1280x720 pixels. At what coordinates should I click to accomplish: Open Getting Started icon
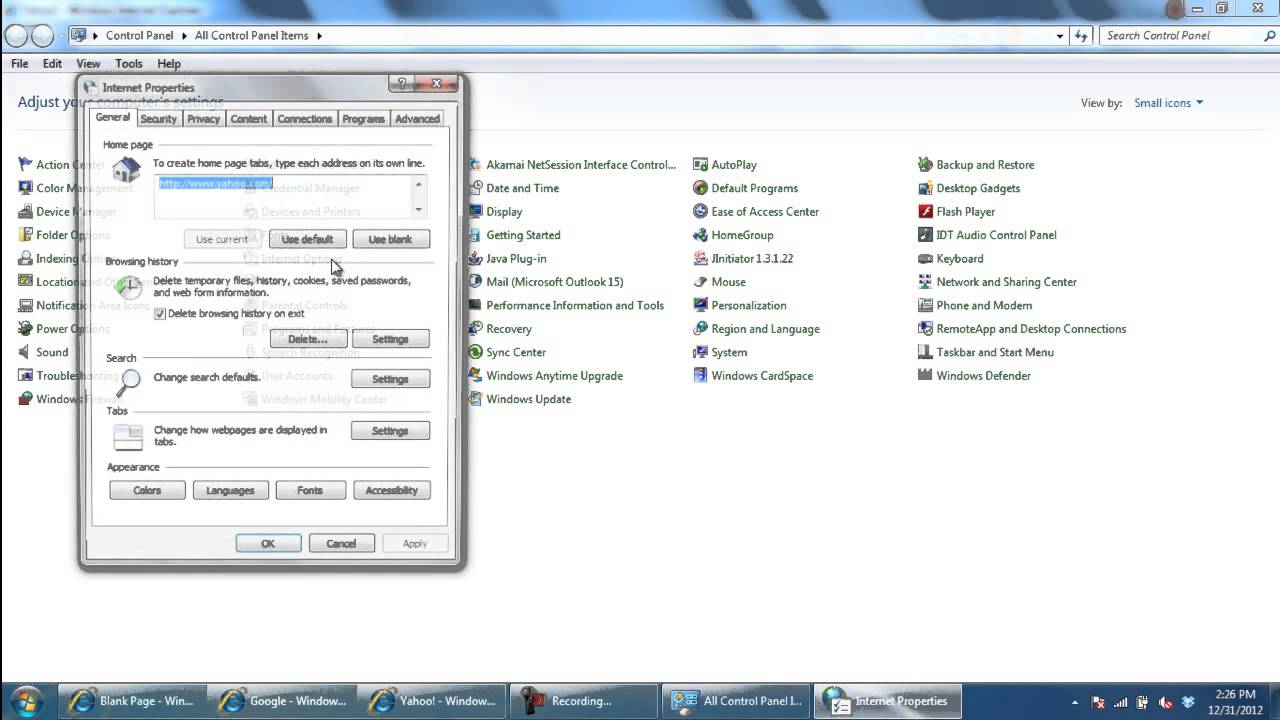pos(515,235)
